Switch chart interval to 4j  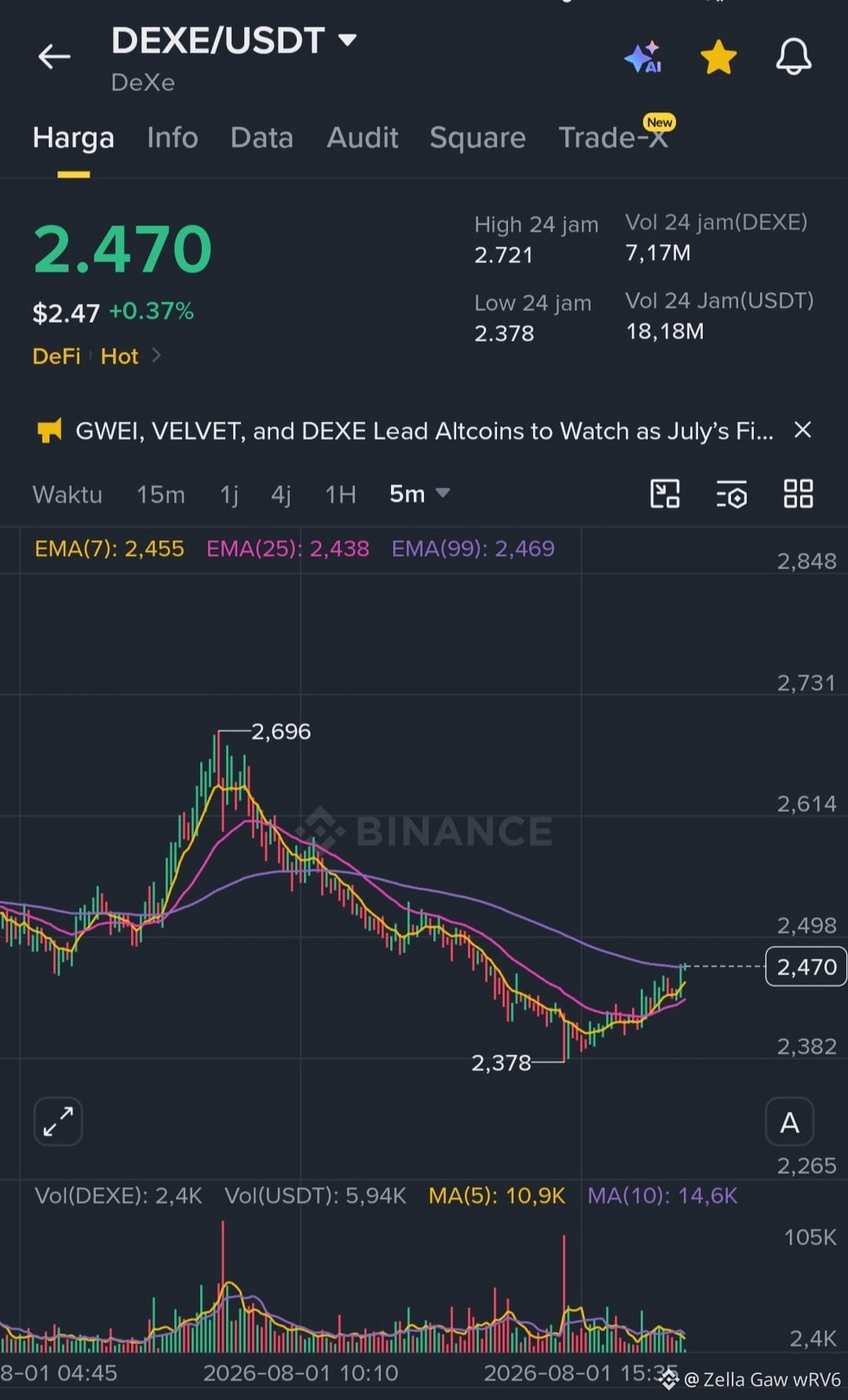click(x=281, y=495)
